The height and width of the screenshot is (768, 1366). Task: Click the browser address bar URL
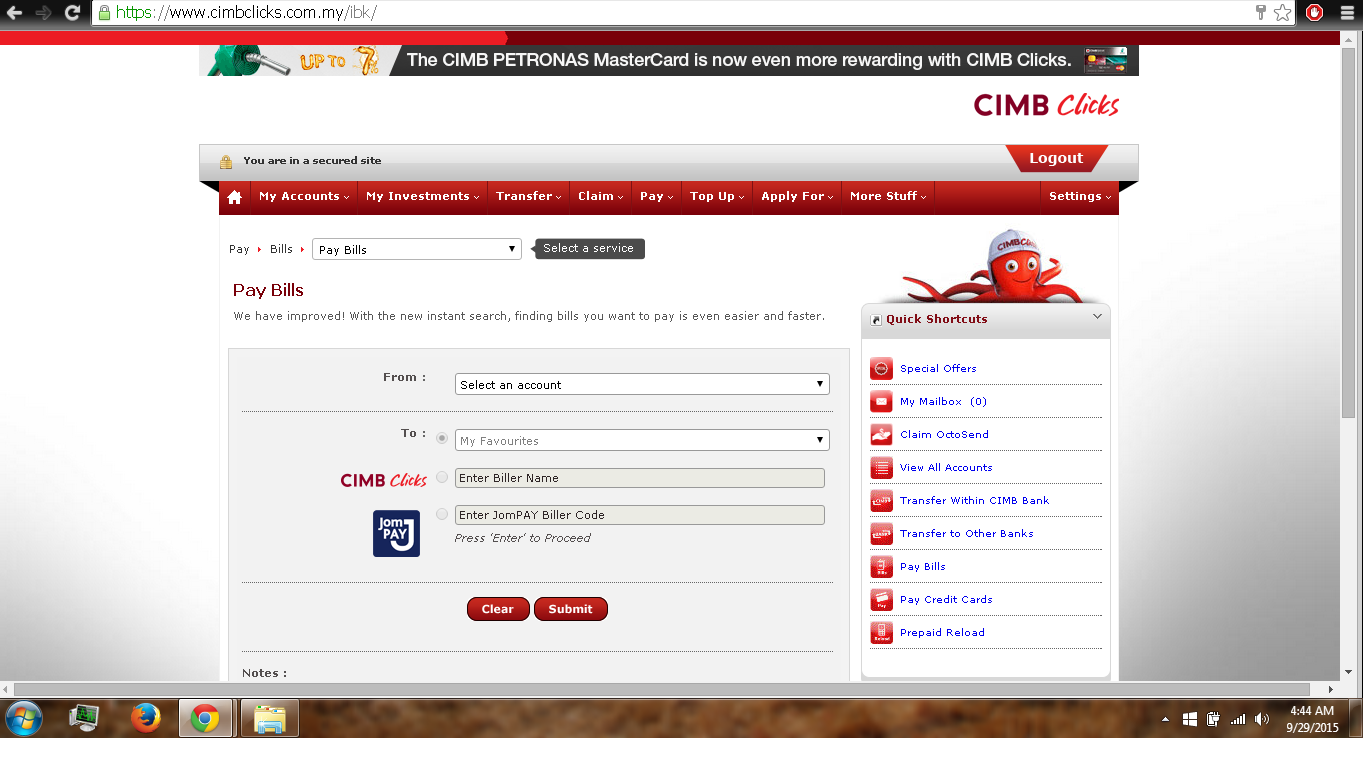click(246, 13)
